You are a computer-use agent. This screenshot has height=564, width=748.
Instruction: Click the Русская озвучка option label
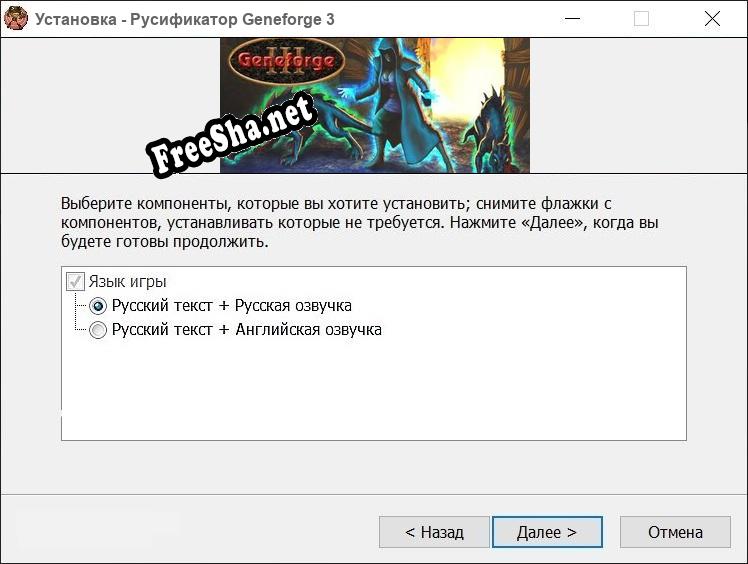232,306
